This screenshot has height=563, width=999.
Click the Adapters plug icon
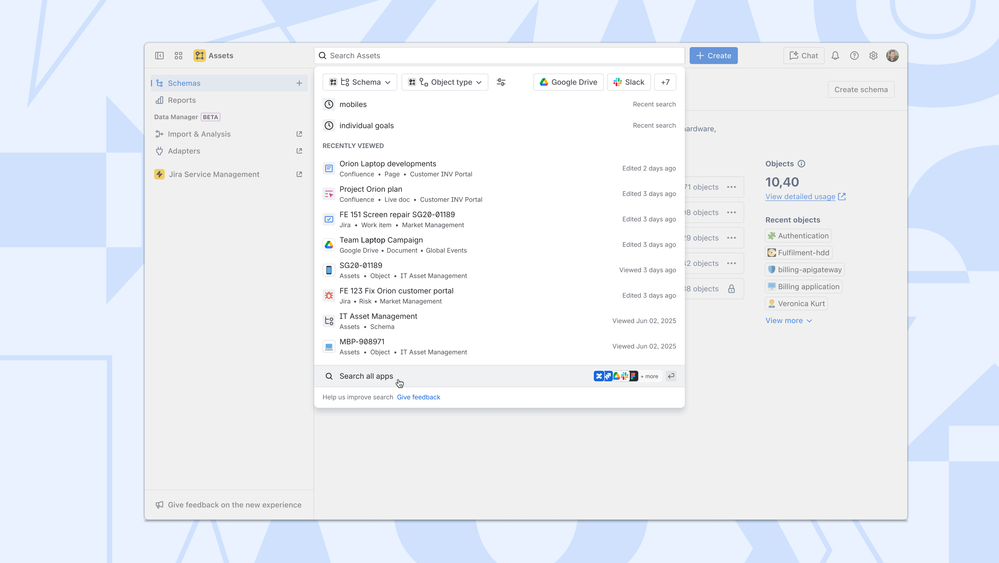[159, 151]
